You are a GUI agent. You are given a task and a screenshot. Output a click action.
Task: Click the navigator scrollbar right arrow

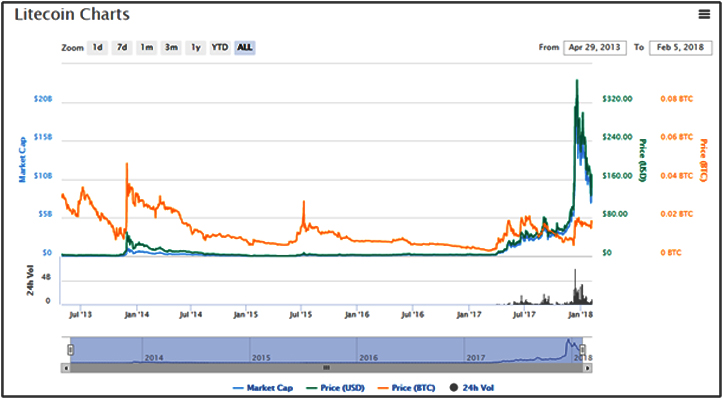pyautogui.click(x=587, y=368)
